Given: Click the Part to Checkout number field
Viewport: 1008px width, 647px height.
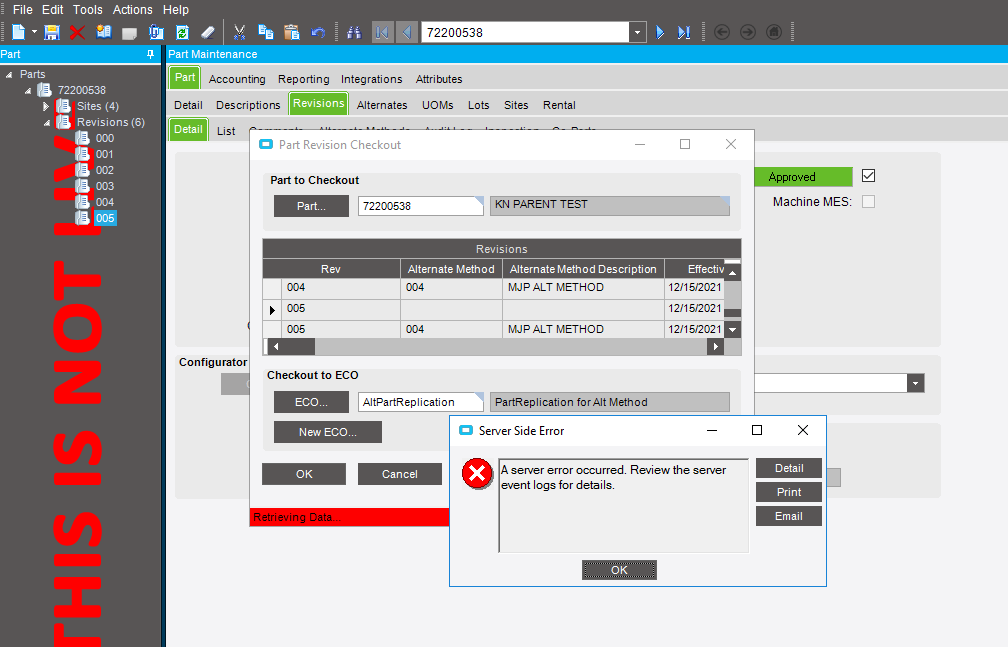Looking at the screenshot, I should [420, 206].
